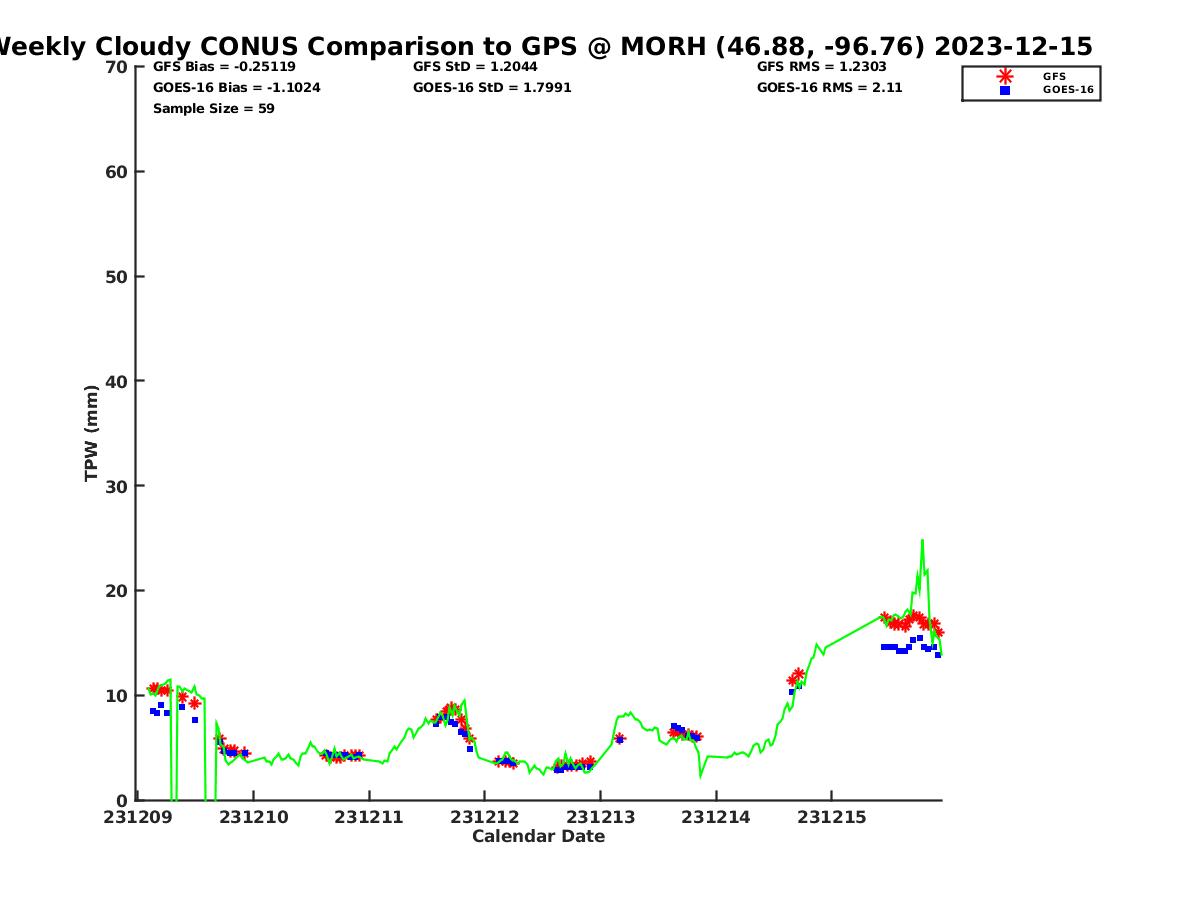Click the GFS Bias statistic text

(224, 67)
